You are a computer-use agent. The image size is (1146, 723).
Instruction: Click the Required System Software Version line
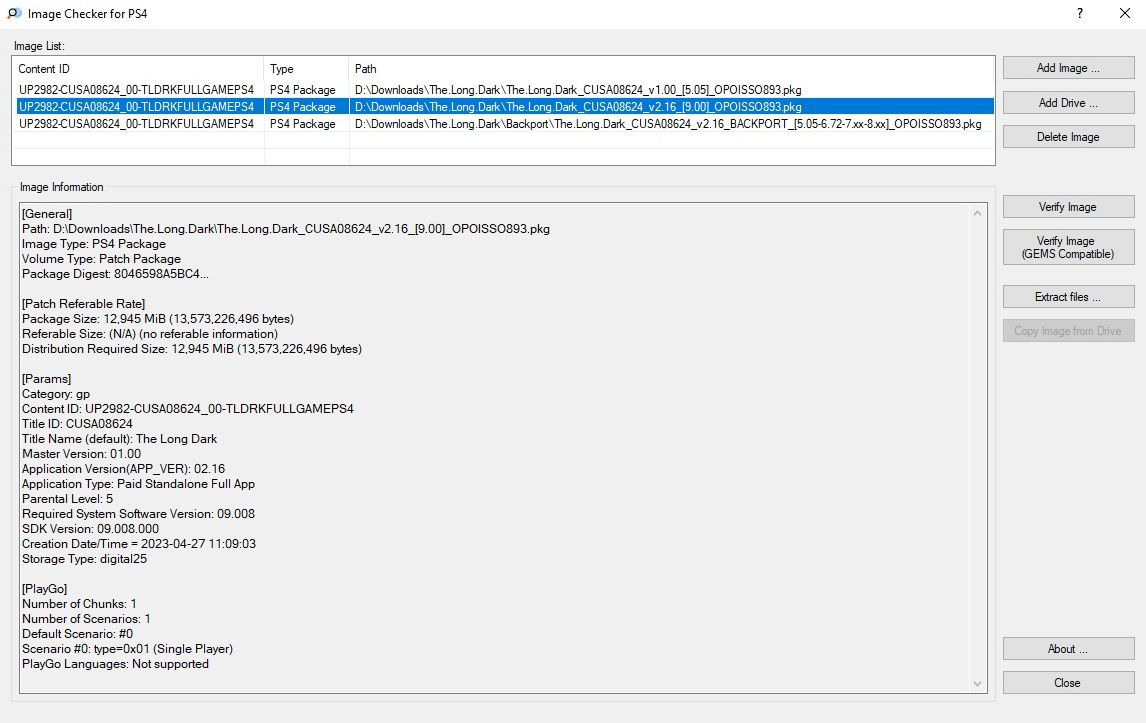click(139, 514)
